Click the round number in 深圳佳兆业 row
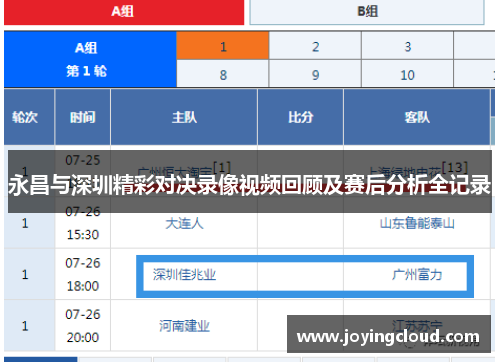Viewport: 500px width, 362px height. 25,275
